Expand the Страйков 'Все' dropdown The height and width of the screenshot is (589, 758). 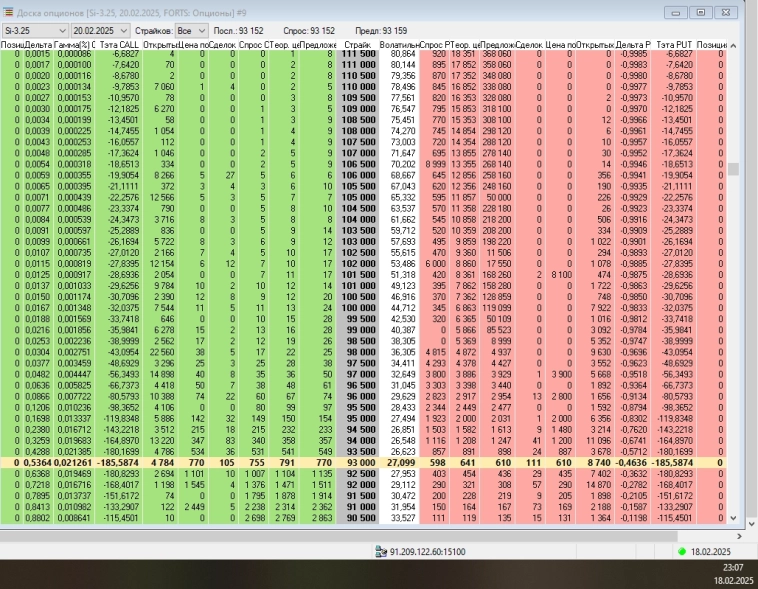click(x=201, y=31)
